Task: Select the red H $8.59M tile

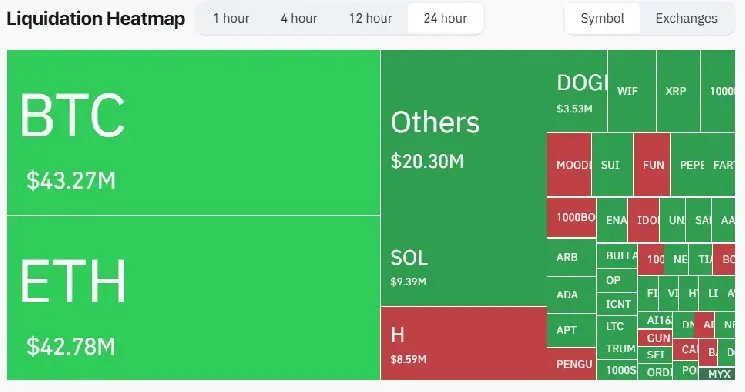Action: point(464,344)
